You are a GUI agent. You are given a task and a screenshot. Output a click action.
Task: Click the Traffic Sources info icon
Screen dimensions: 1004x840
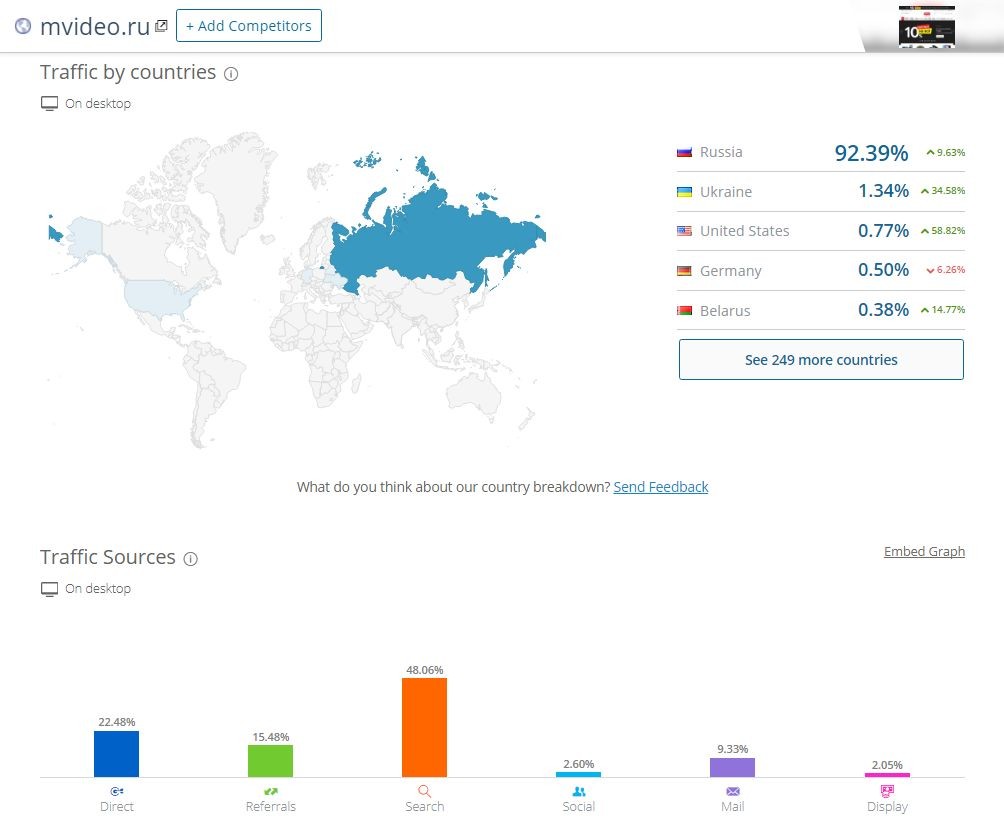click(191, 559)
